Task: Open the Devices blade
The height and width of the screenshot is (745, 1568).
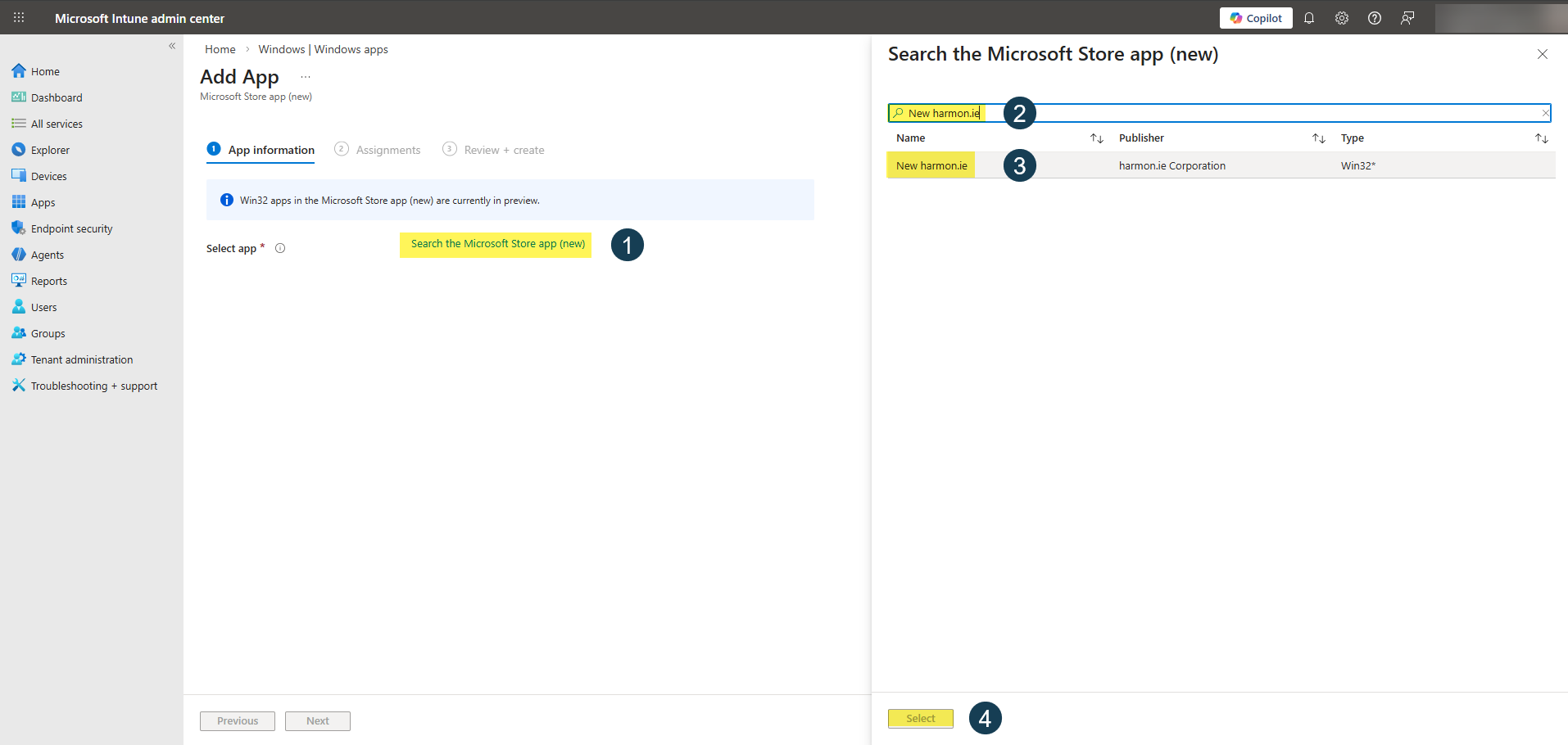Action: [x=48, y=175]
